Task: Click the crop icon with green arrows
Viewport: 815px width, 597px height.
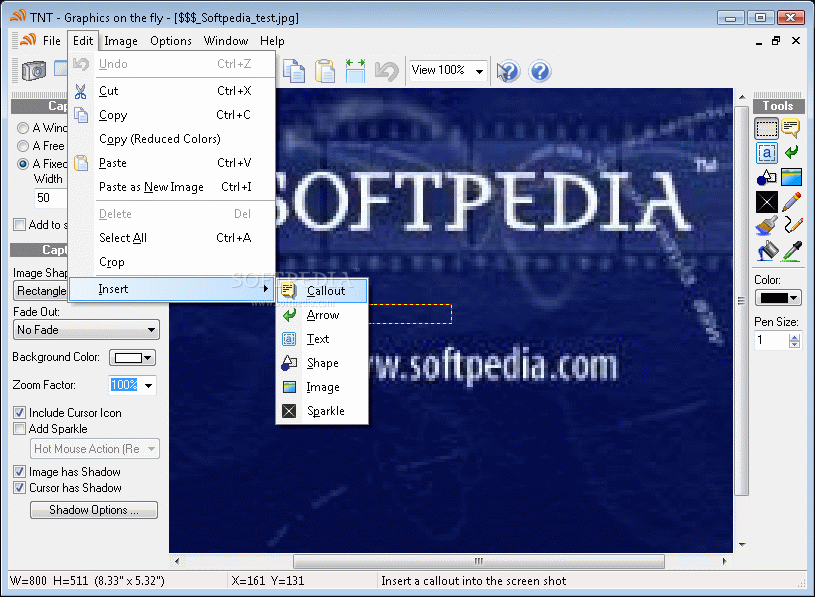Action: (356, 71)
